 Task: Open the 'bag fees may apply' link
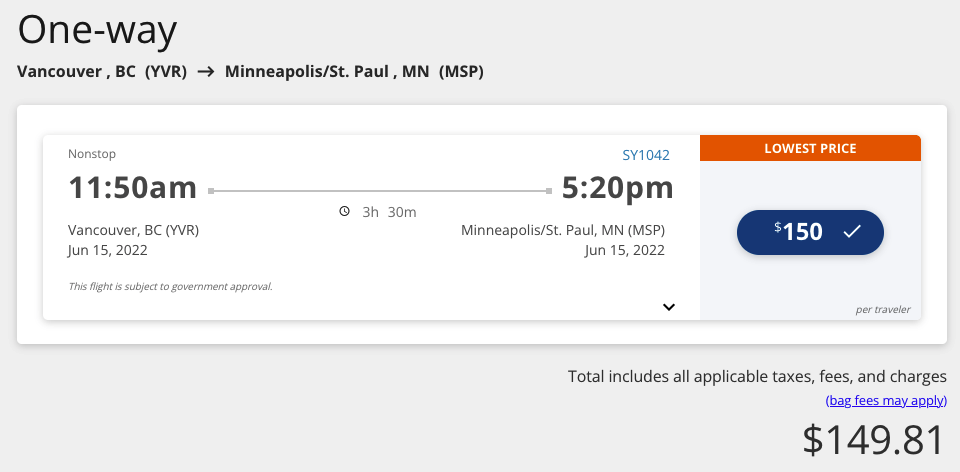click(885, 400)
